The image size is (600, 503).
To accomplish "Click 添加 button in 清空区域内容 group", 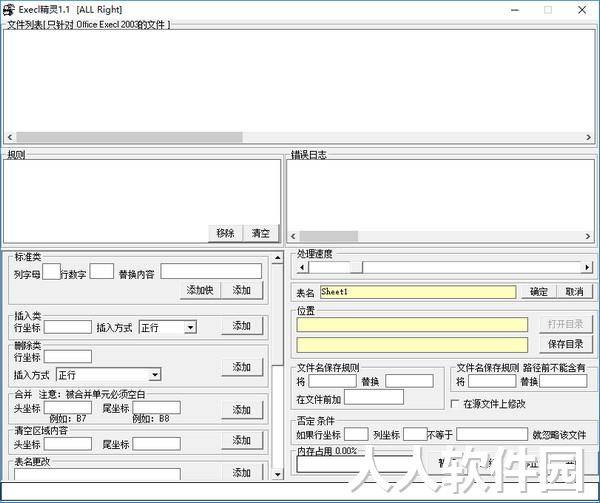I will pyautogui.click(x=242, y=441).
